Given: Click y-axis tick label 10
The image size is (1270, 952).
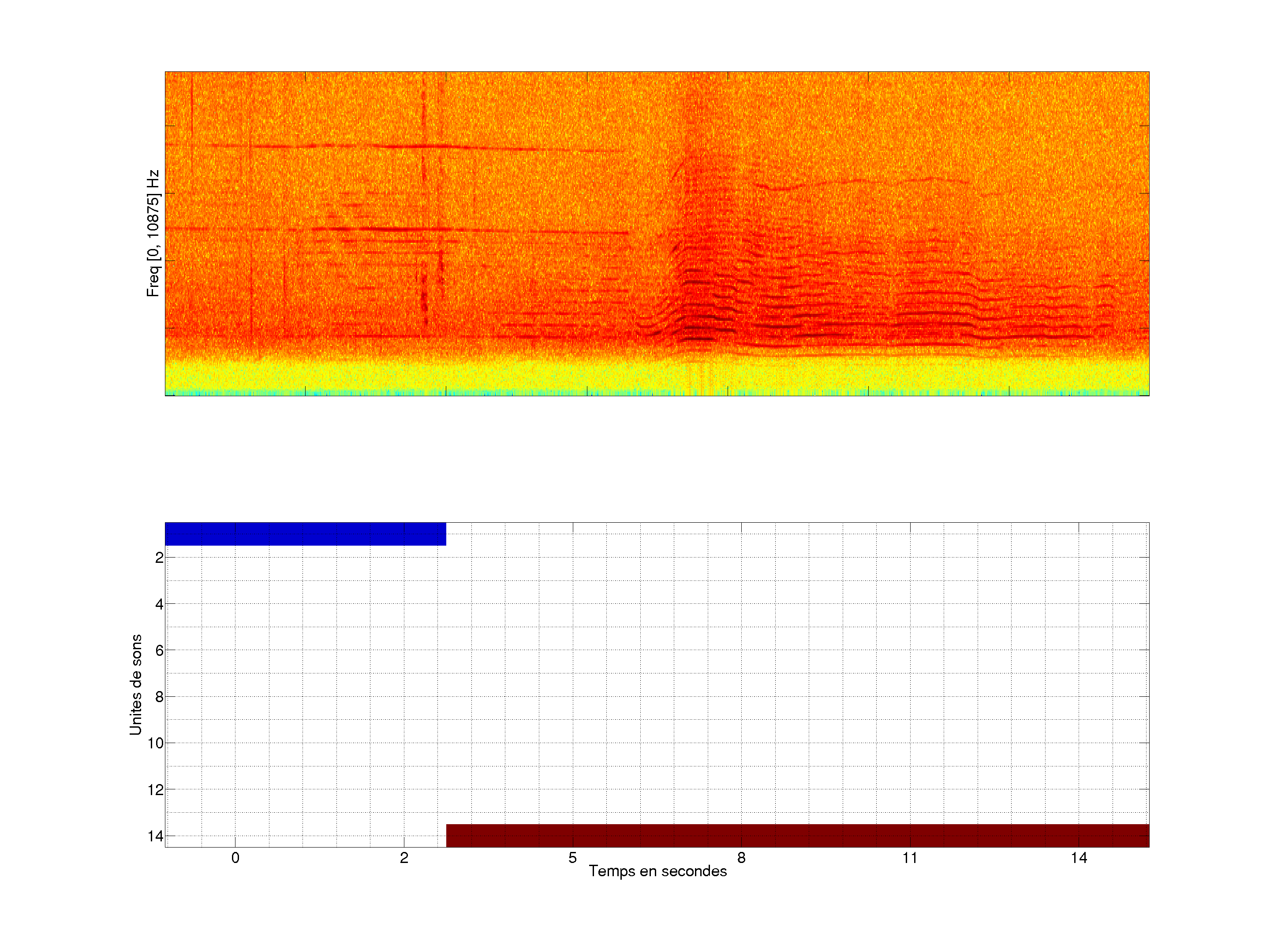Looking at the screenshot, I should (156, 743).
